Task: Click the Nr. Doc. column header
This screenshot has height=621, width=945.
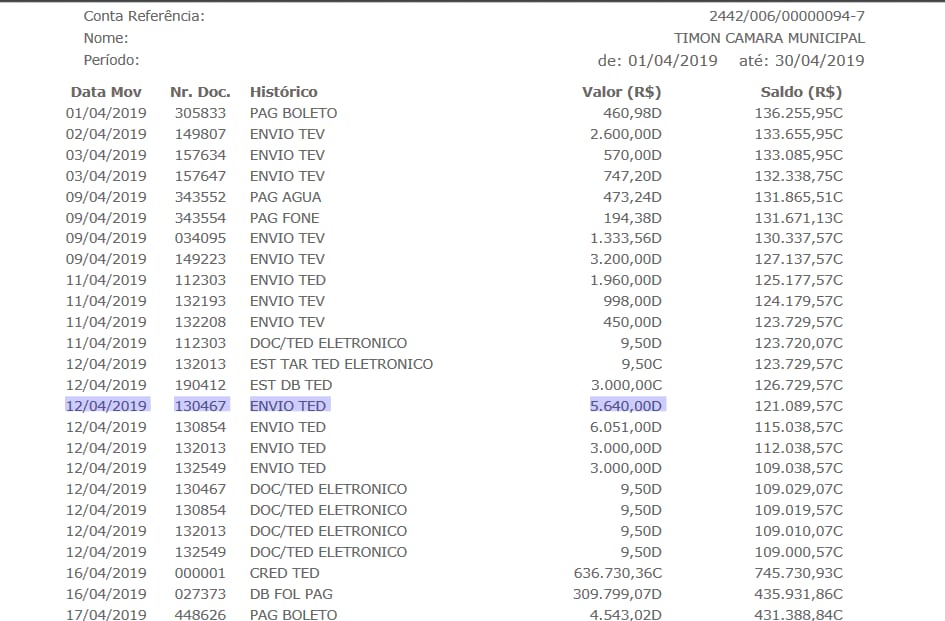Action: [x=200, y=92]
